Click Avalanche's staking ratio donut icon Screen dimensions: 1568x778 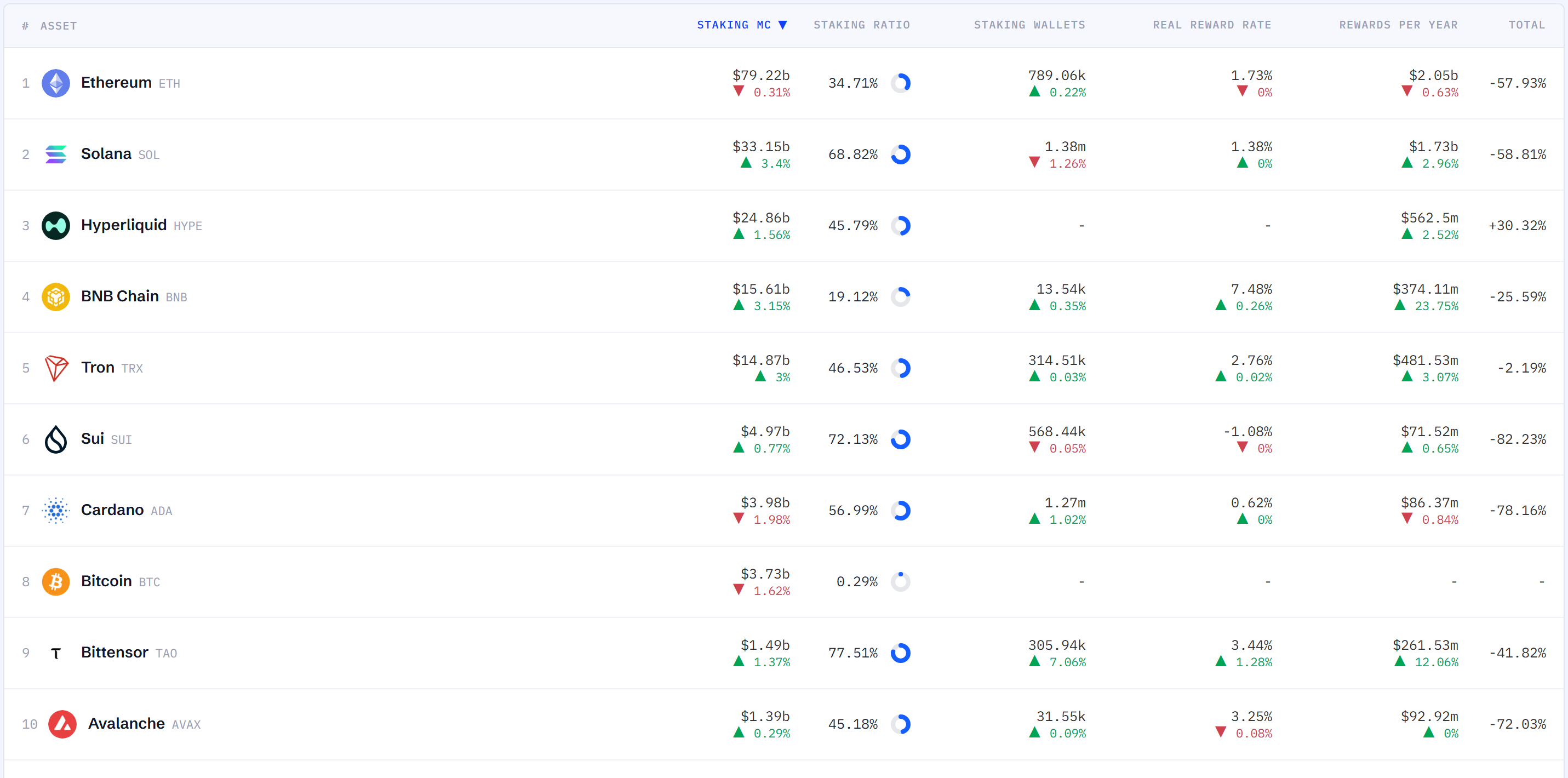[x=900, y=724]
